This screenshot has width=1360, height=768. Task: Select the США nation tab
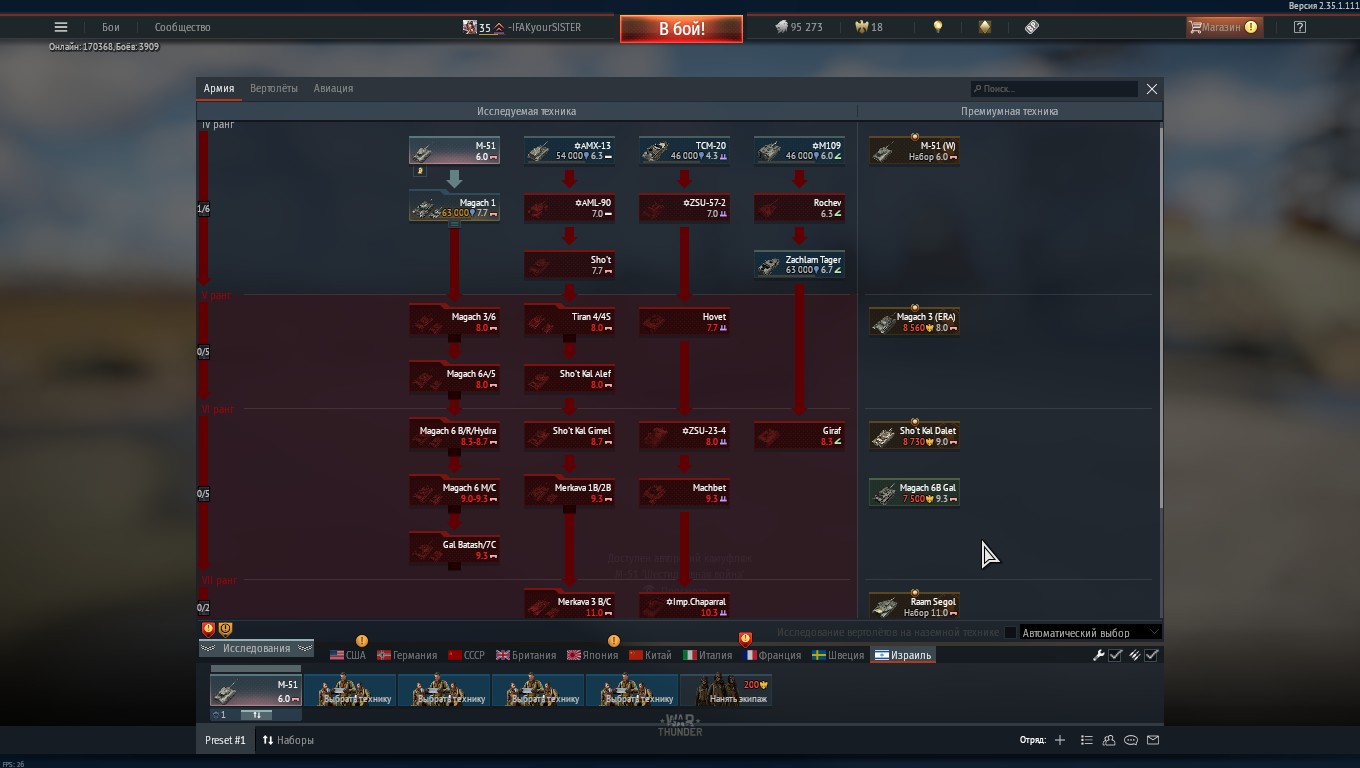[x=348, y=655]
